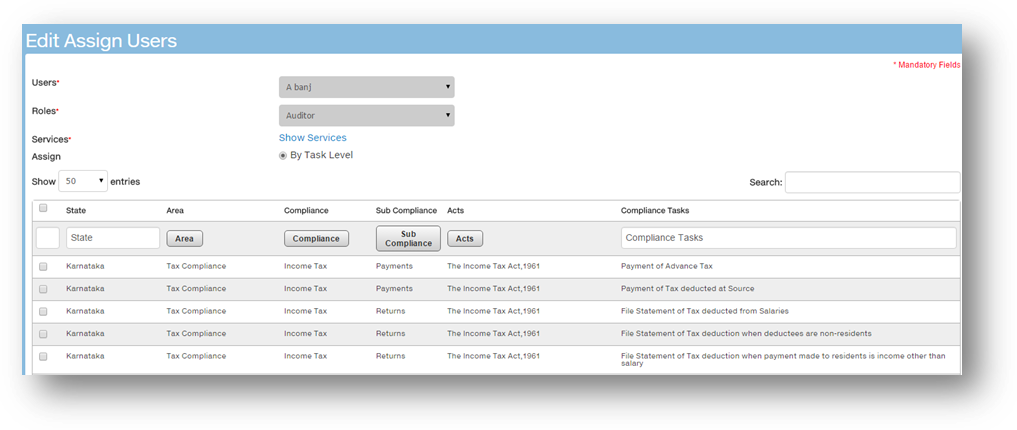Select the By Task Level radio button
Viewport: 1017px width, 430px height.
(283, 156)
